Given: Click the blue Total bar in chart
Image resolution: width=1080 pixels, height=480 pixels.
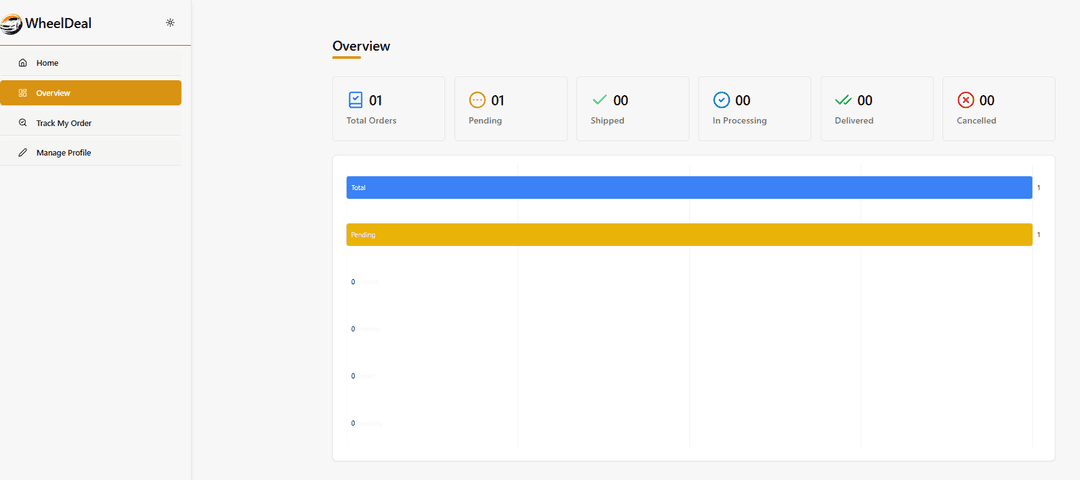Looking at the screenshot, I should click(x=689, y=187).
